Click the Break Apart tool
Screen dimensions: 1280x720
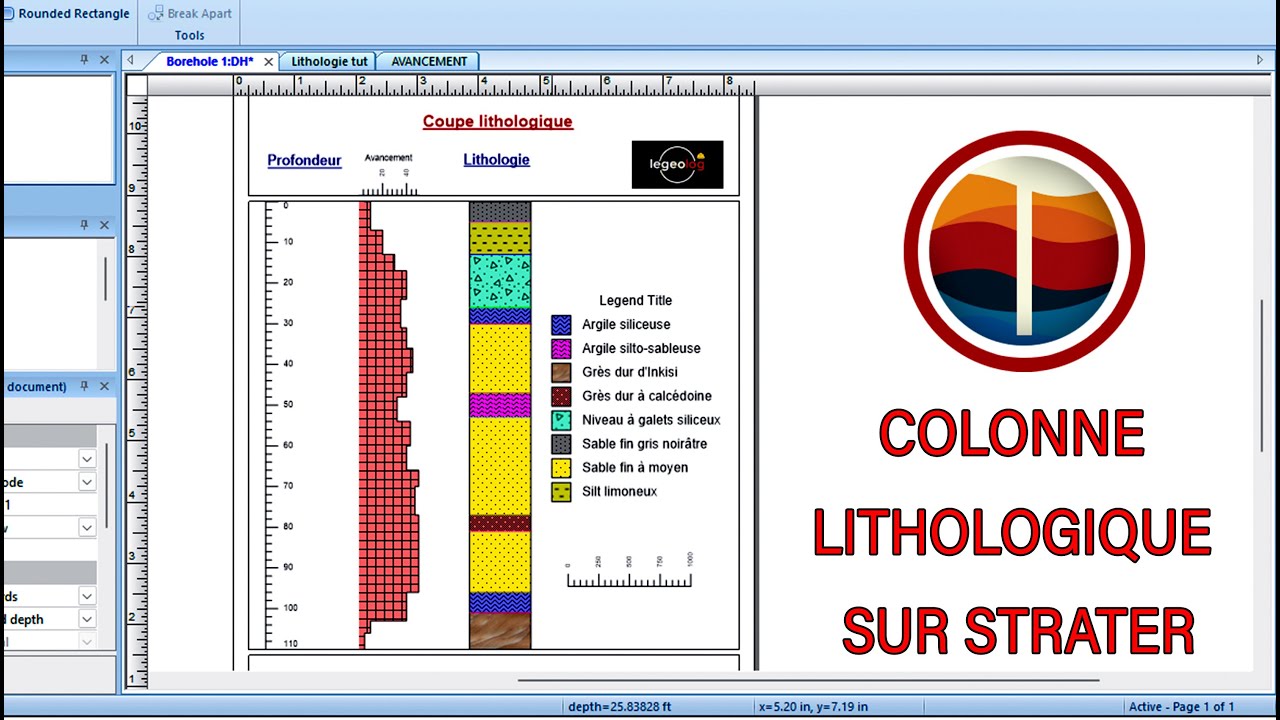coord(190,14)
